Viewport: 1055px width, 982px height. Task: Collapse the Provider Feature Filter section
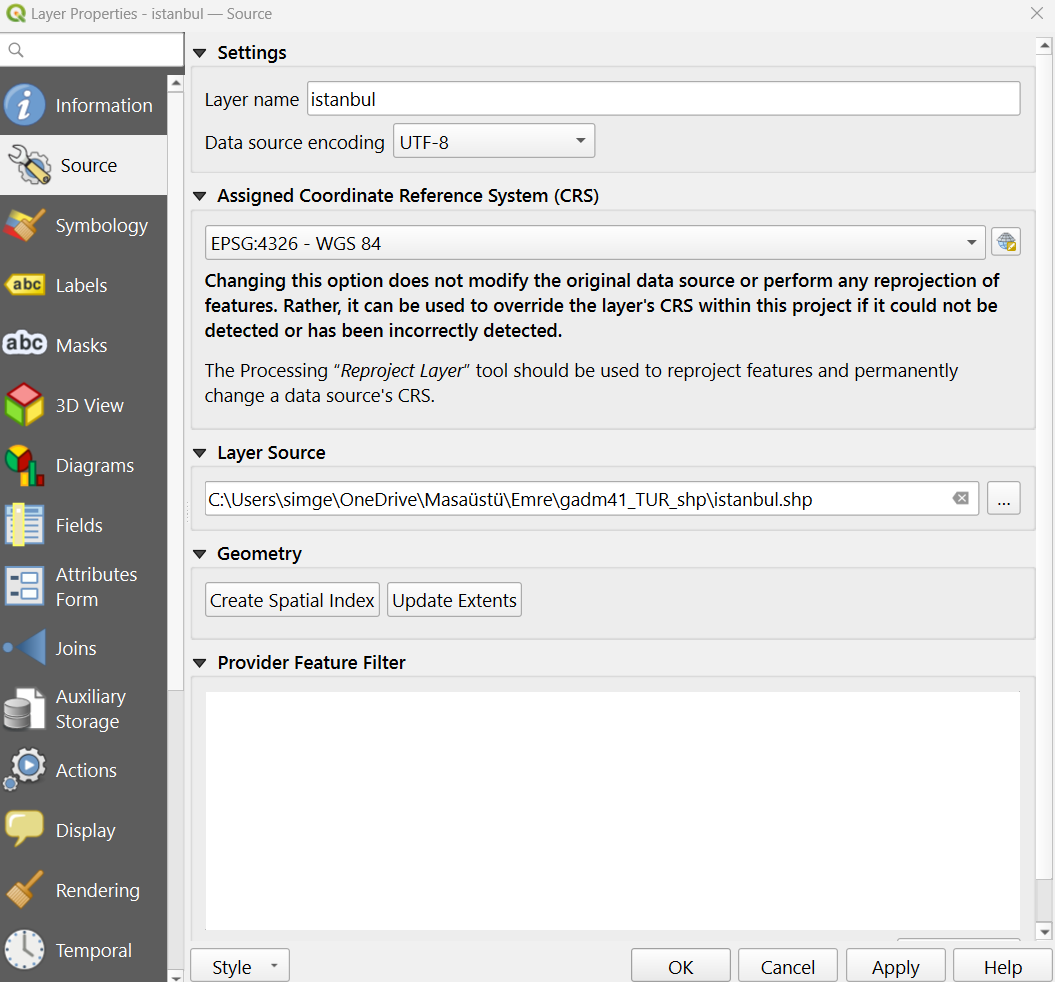[199, 663]
